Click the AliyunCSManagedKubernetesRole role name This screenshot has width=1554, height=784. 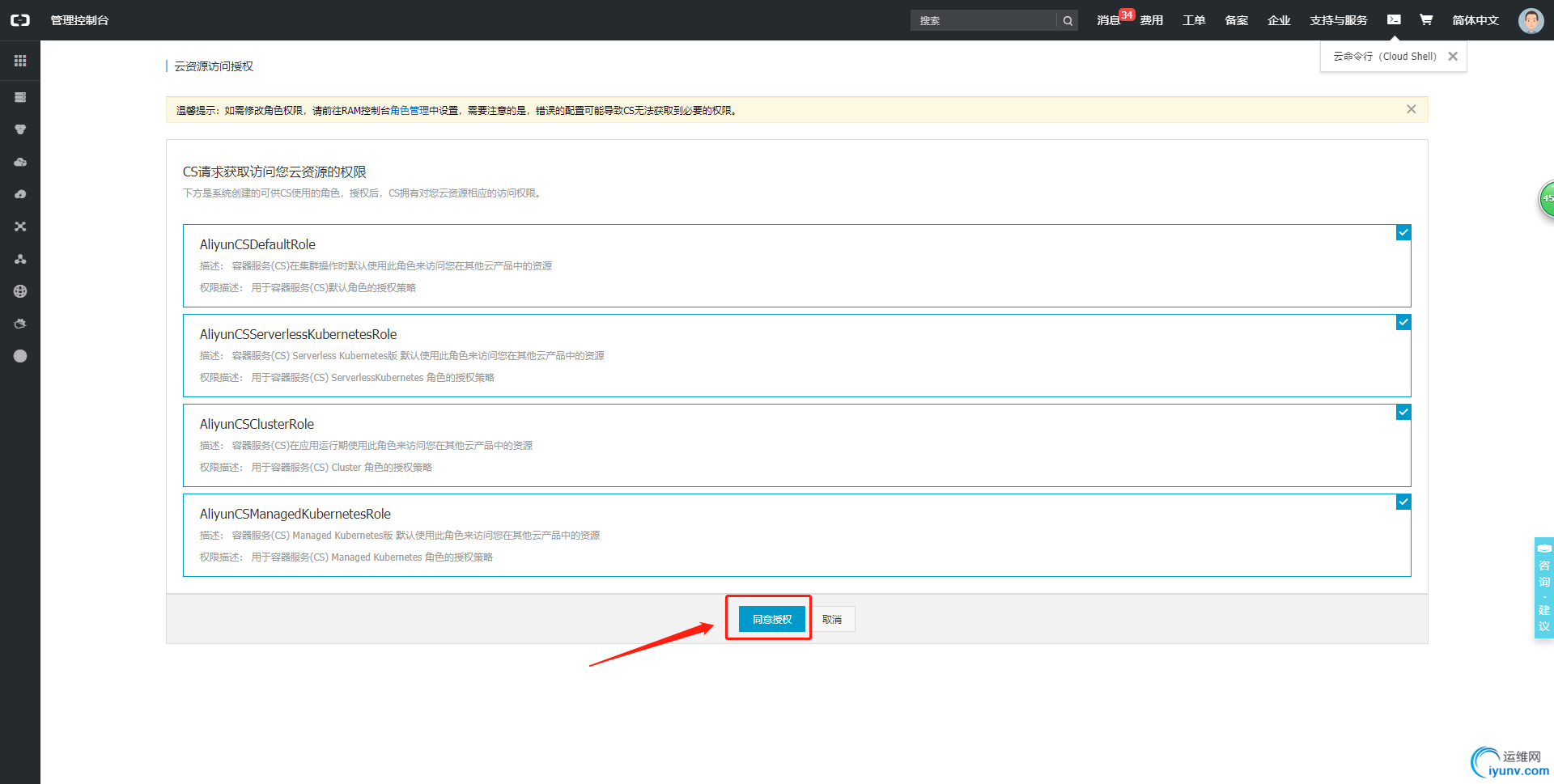[295, 514]
